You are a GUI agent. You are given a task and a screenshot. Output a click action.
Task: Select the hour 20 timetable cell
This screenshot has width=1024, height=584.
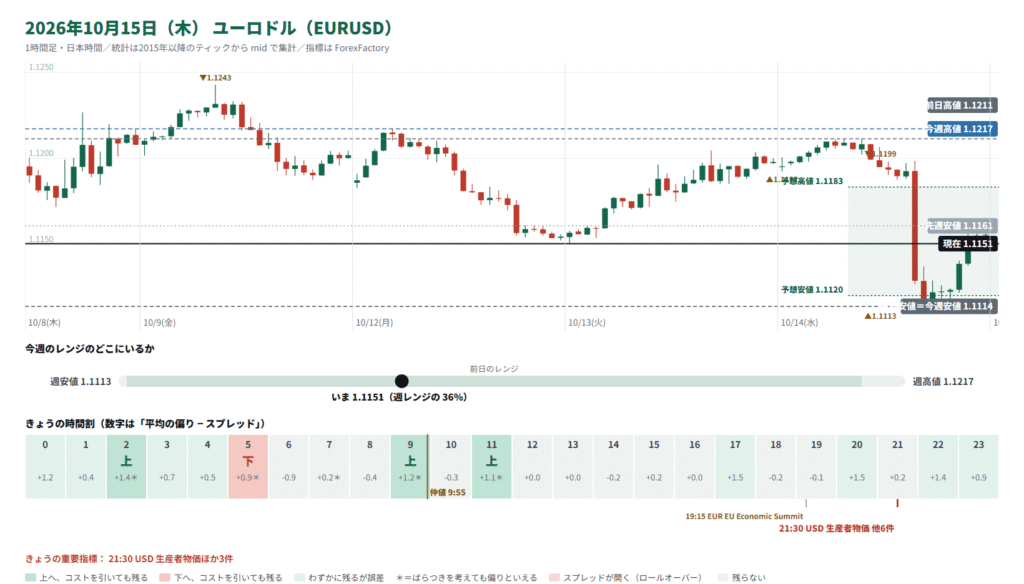(x=857, y=466)
